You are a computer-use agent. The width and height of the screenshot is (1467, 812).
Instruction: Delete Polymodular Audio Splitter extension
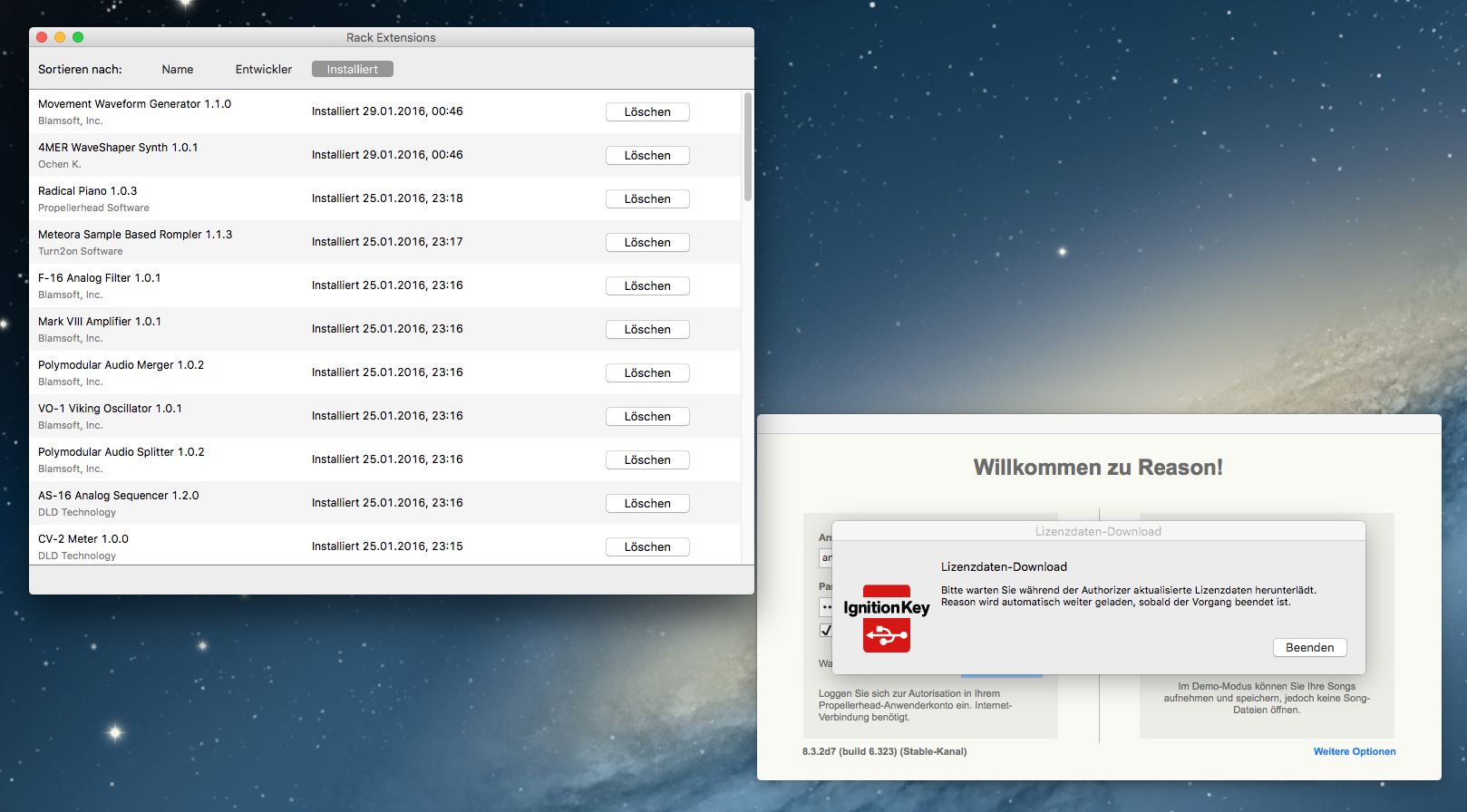pos(647,460)
